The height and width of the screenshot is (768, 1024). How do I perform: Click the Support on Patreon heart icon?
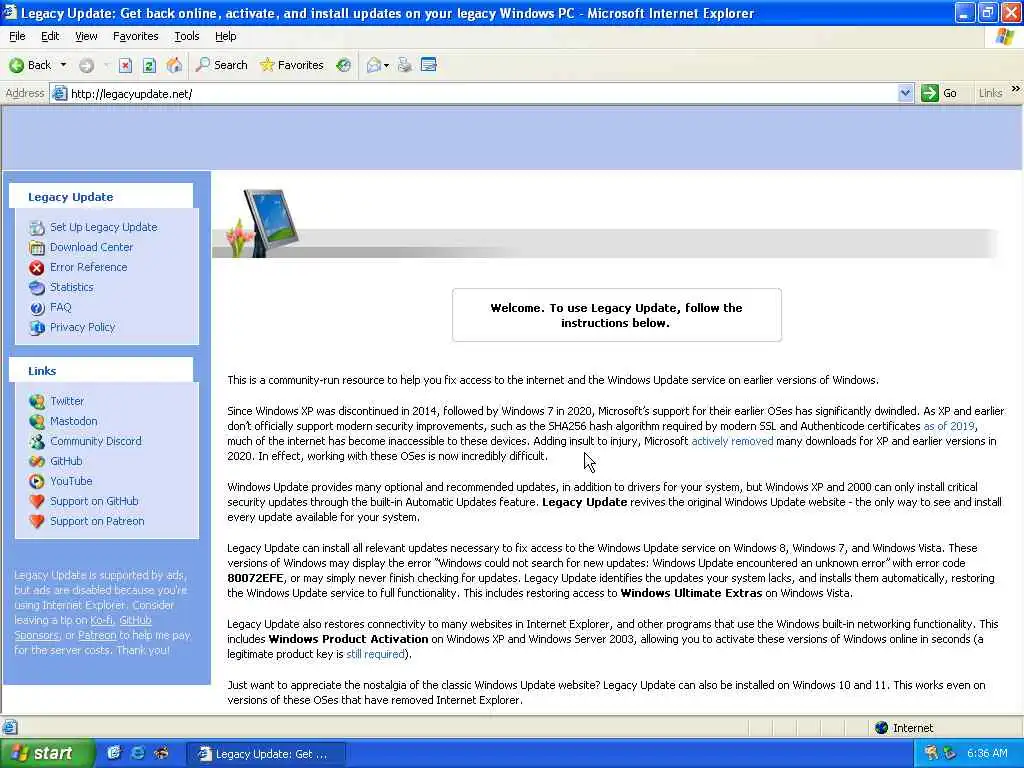coord(37,522)
